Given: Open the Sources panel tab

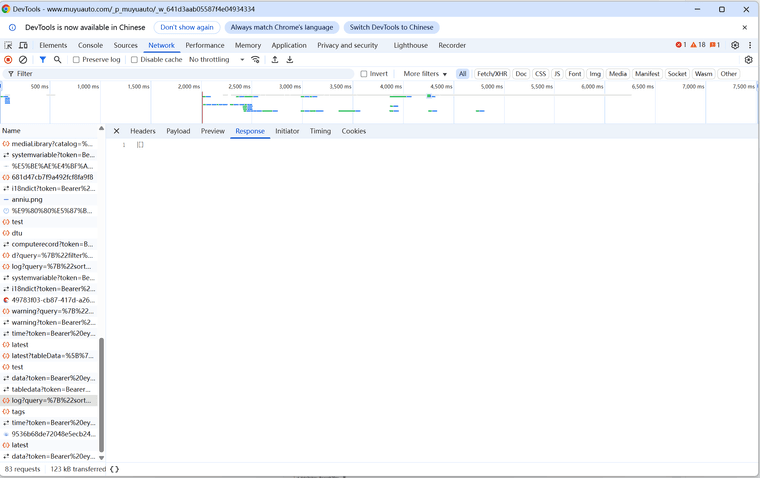Looking at the screenshot, I should (126, 45).
